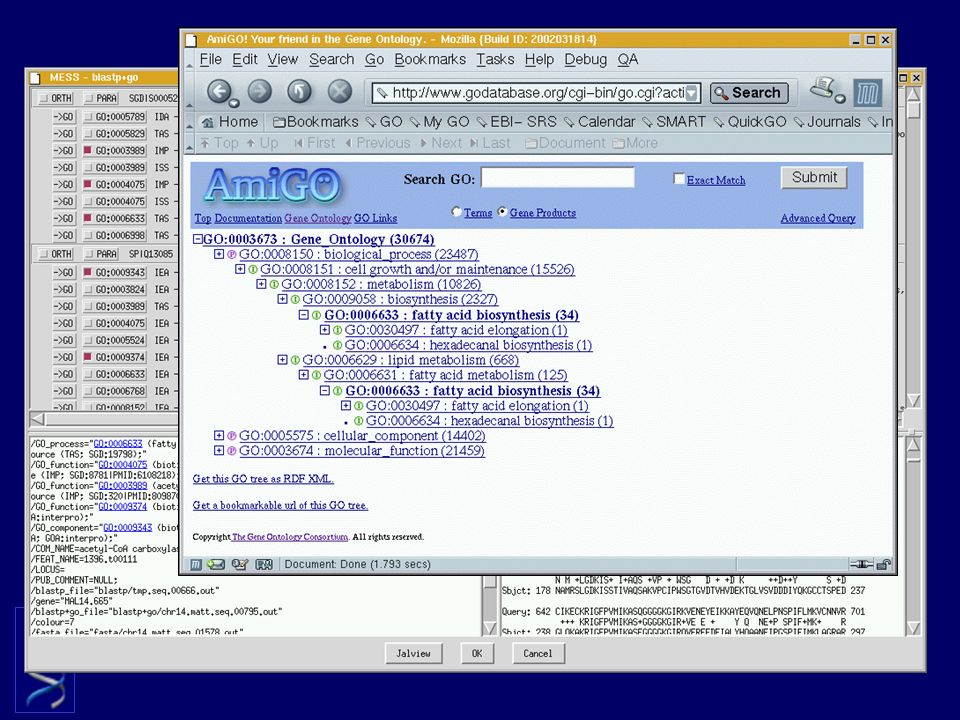Toggle the checkbox beside GO:0005789 in MESS window
The image size is (960, 720).
pyautogui.click(x=88, y=116)
